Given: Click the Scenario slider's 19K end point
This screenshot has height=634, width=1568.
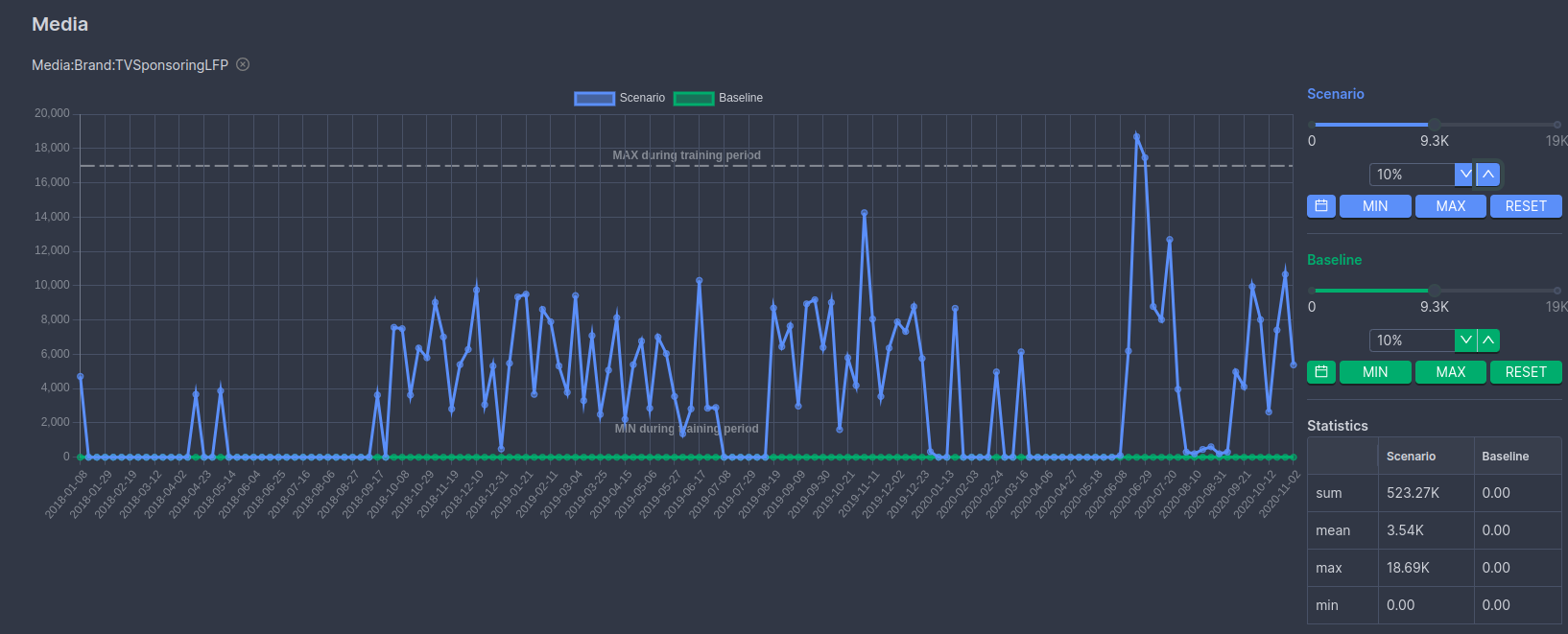Looking at the screenshot, I should click(1556, 125).
